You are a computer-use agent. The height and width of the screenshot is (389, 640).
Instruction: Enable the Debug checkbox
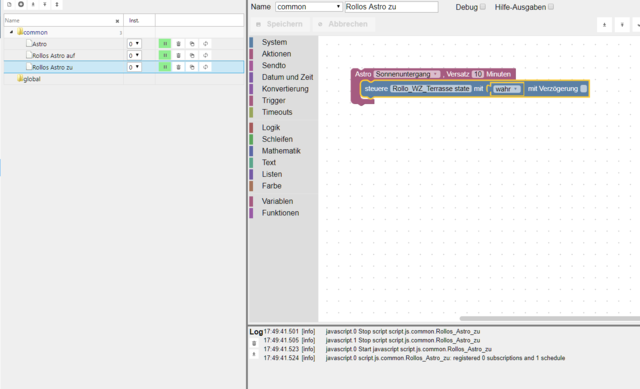(x=483, y=7)
